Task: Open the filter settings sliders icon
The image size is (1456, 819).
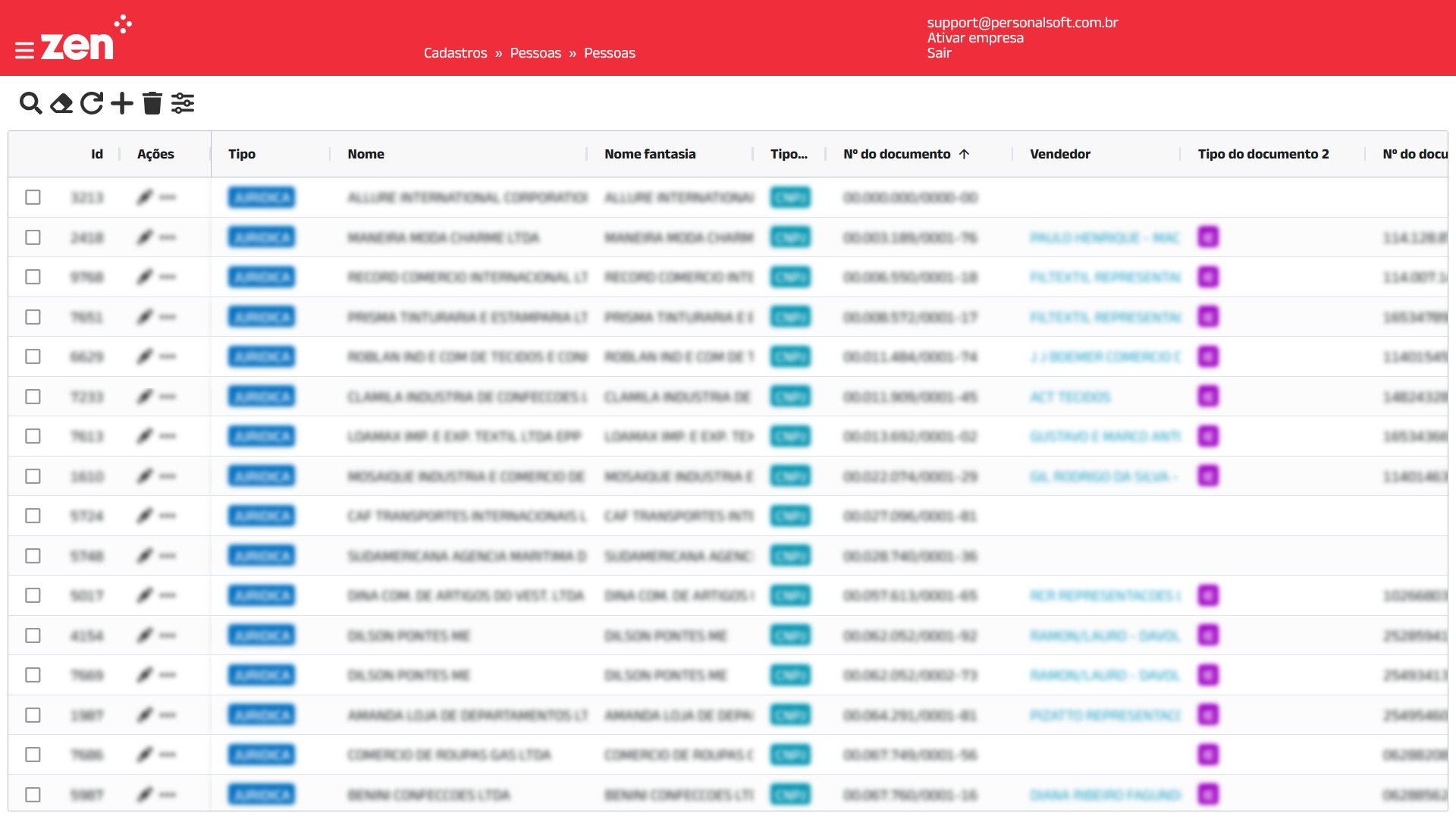Action: point(183,103)
